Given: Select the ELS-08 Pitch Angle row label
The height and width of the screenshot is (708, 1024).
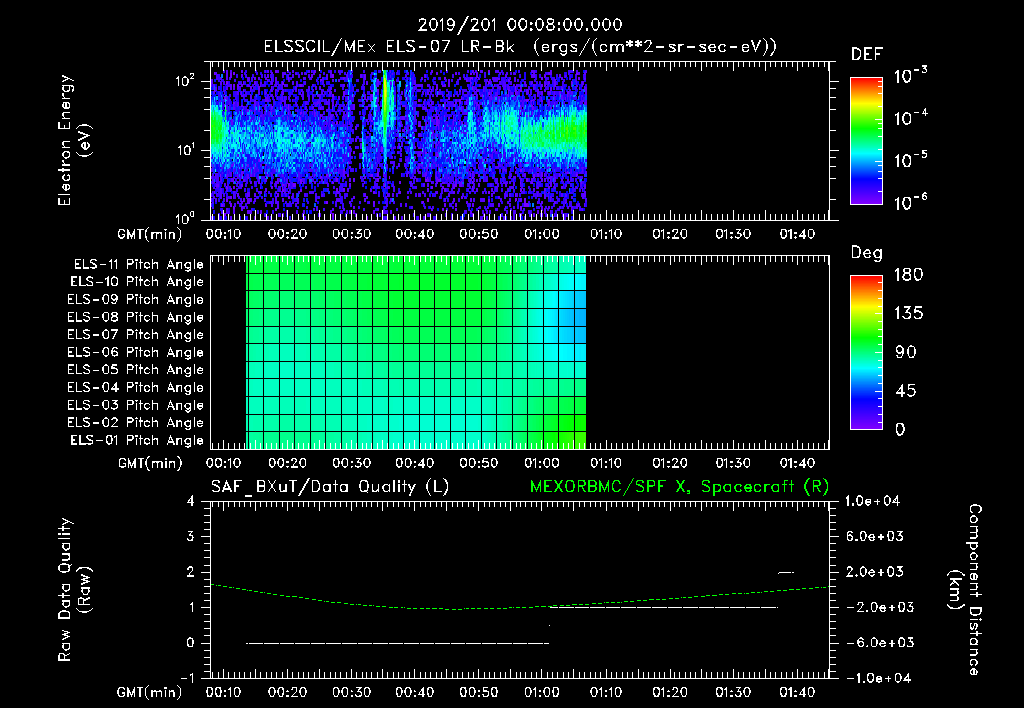Looking at the screenshot, I should (136, 317).
